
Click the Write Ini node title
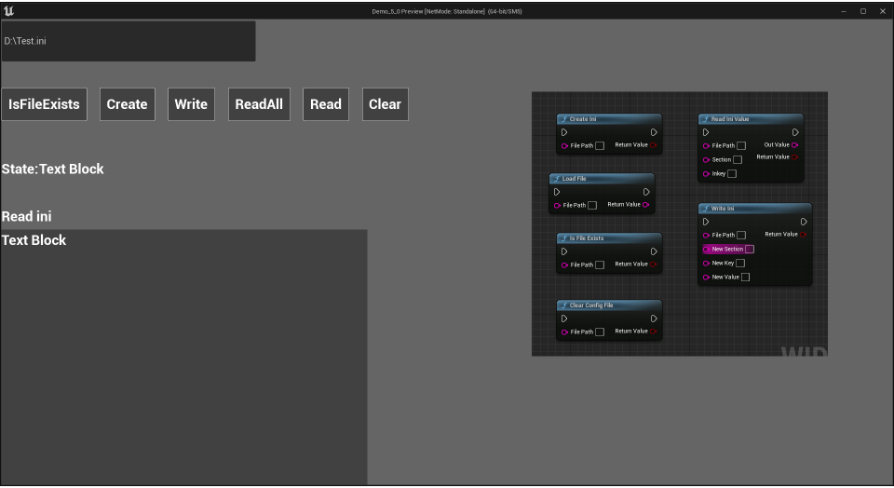click(x=722, y=209)
